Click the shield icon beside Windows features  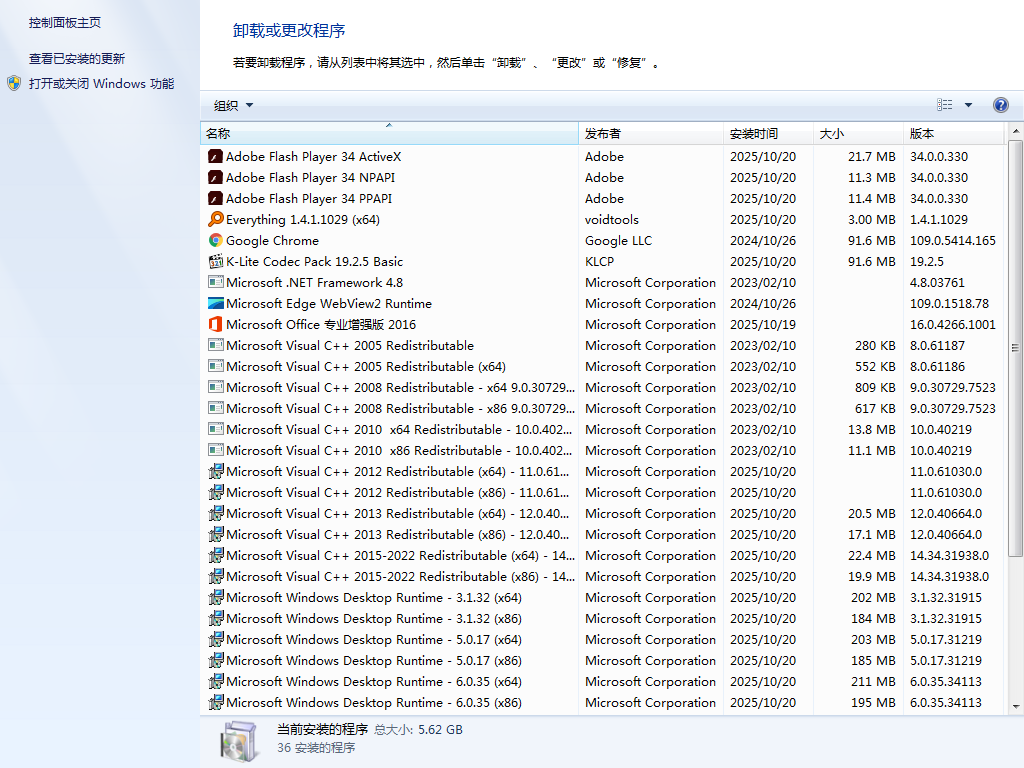tap(14, 84)
